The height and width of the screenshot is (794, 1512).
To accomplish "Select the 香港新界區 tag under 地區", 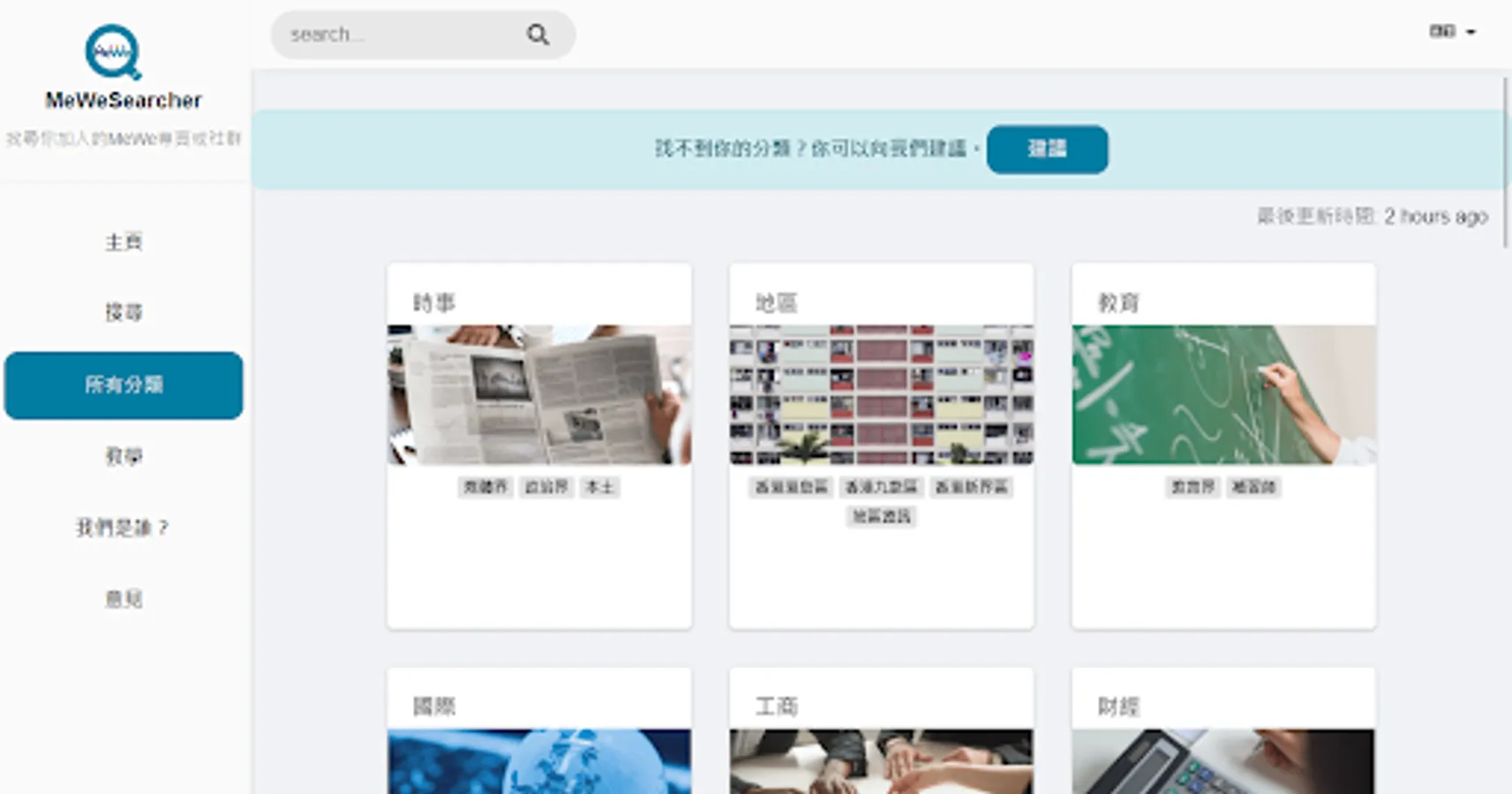I will [972, 487].
